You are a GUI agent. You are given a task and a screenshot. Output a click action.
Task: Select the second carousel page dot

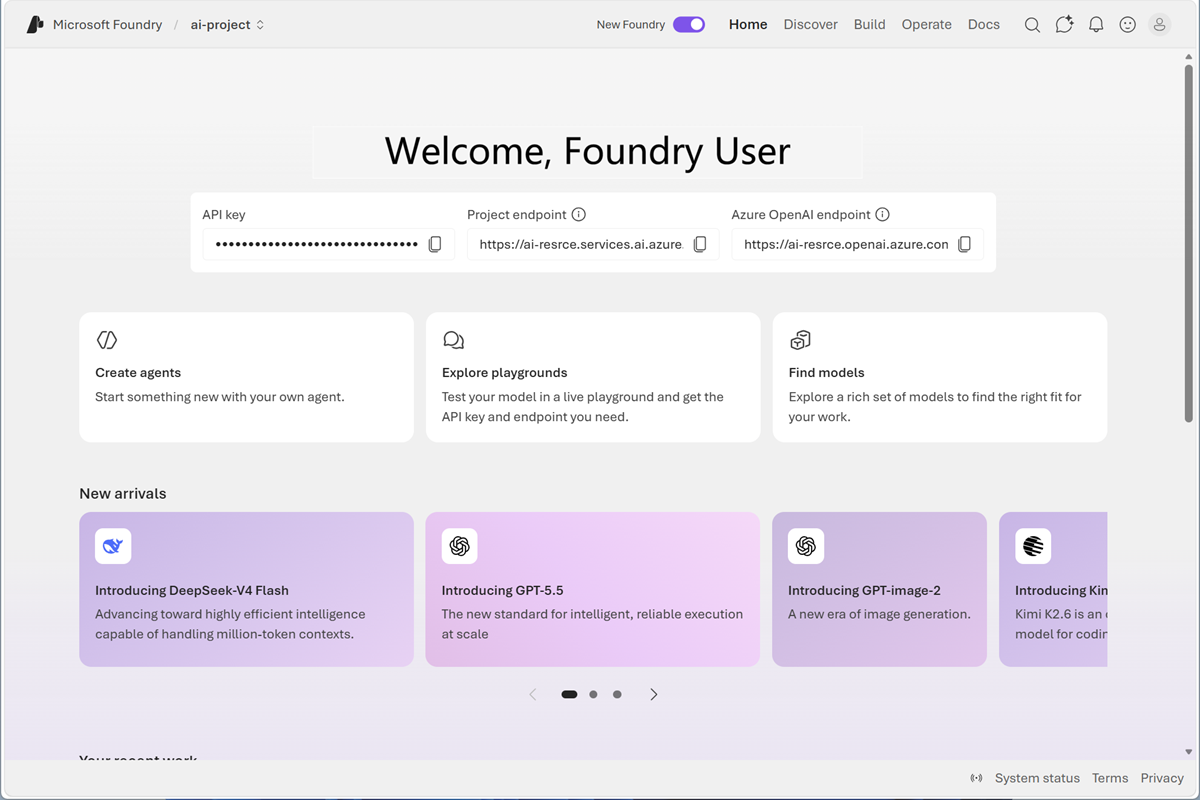pyautogui.click(x=593, y=694)
